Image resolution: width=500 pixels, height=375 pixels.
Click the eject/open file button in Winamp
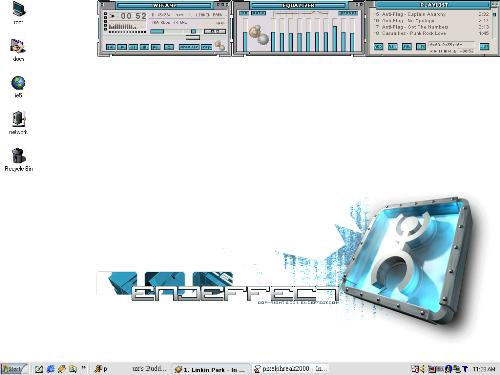[169, 47]
